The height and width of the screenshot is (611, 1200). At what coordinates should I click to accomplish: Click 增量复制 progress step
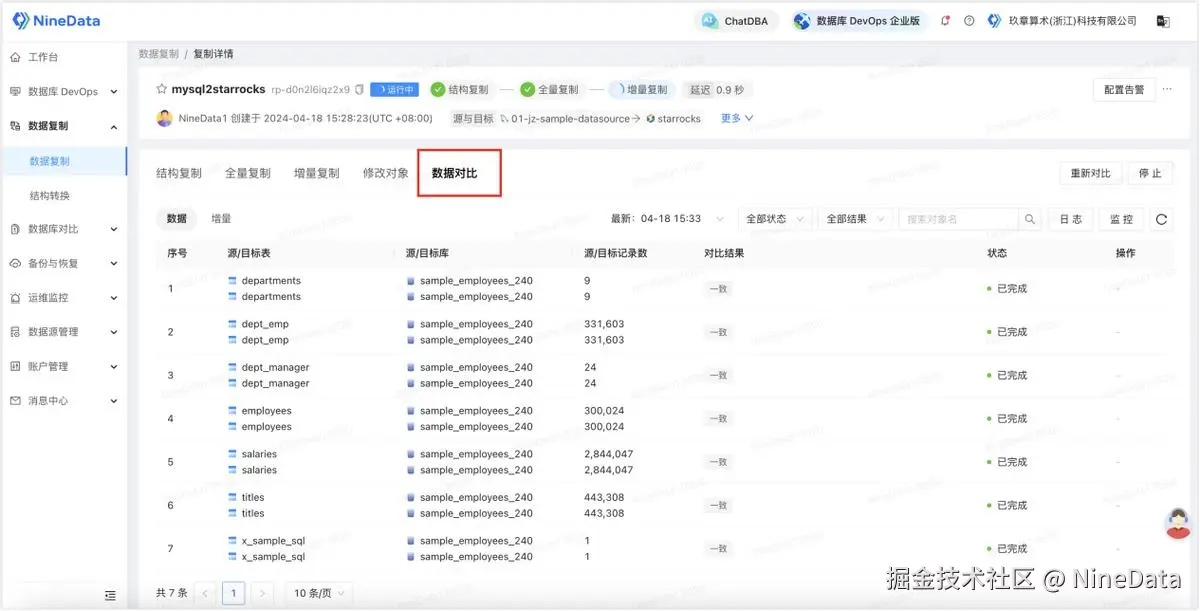(641, 89)
